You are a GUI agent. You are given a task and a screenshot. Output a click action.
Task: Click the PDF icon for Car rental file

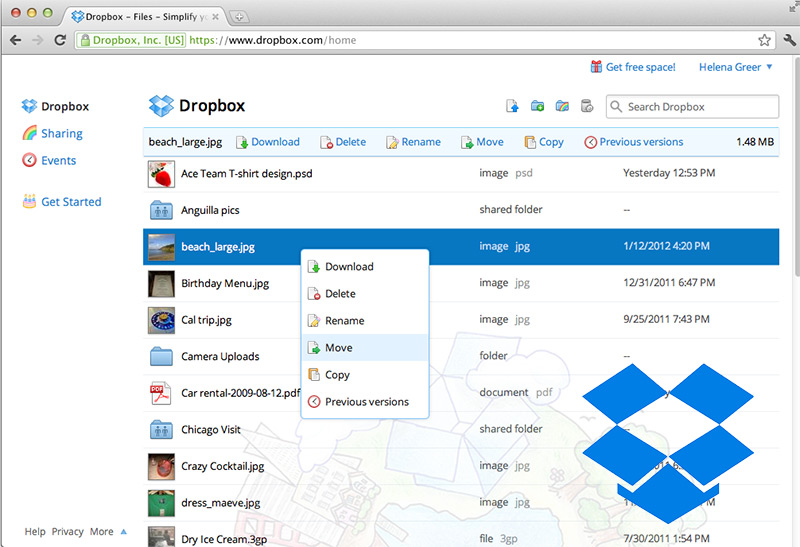point(160,393)
